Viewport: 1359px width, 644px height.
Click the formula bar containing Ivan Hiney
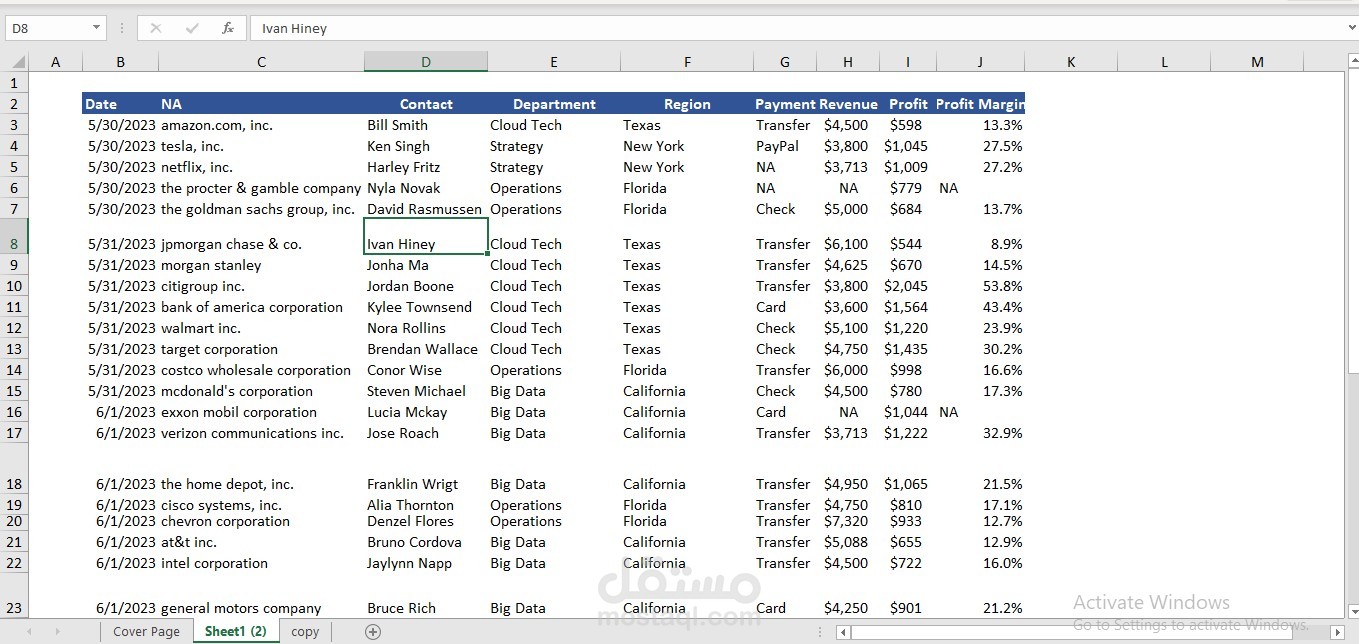[x=800, y=28]
